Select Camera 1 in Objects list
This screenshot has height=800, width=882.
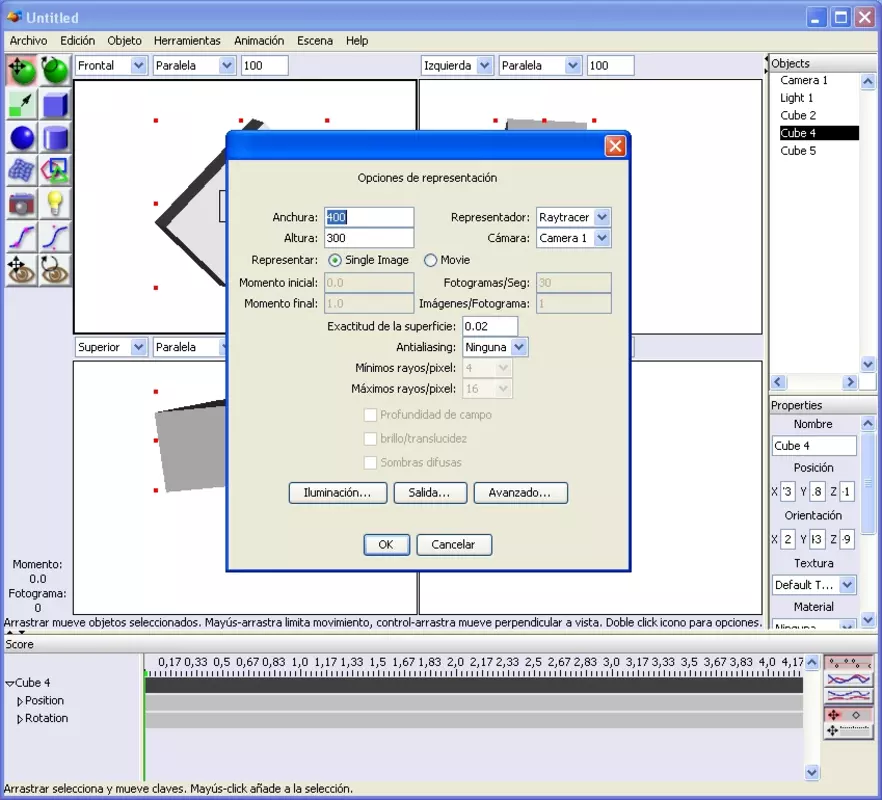click(x=803, y=80)
